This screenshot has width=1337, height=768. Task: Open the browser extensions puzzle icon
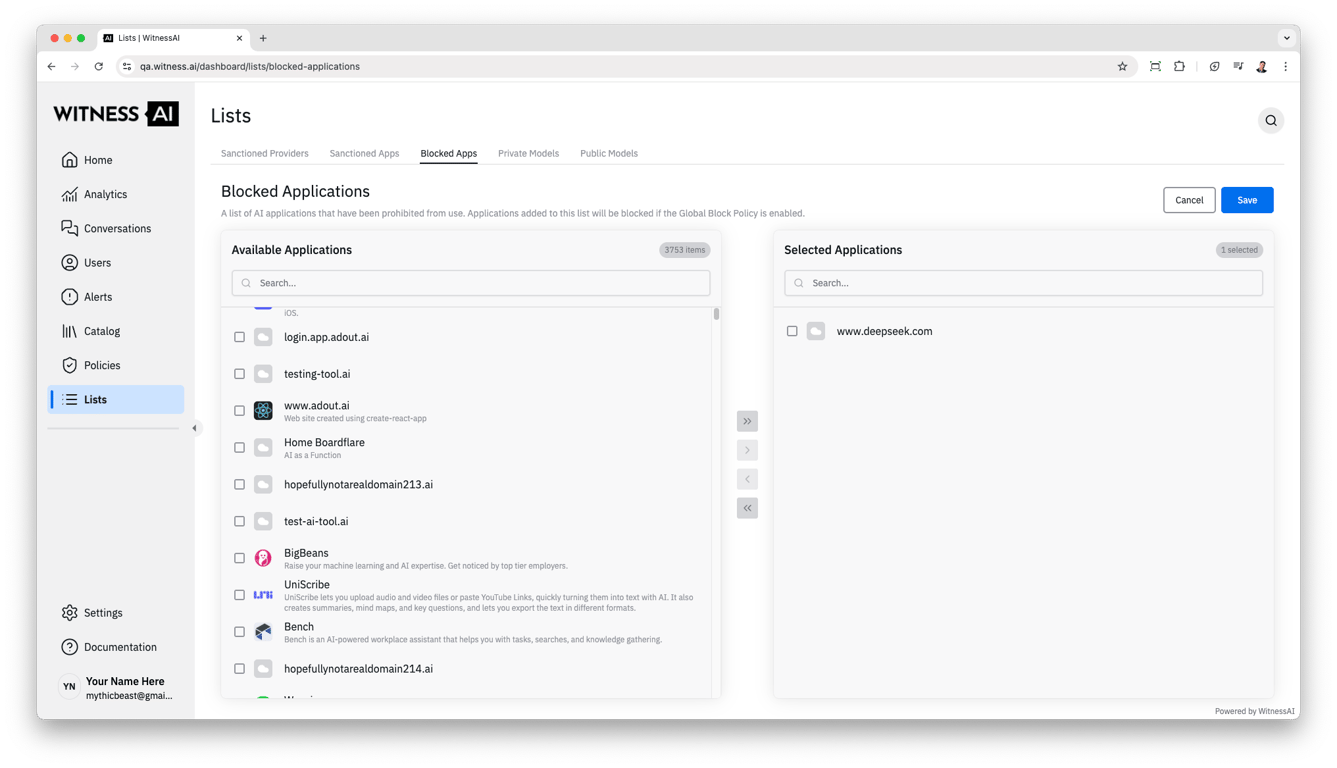(1180, 67)
